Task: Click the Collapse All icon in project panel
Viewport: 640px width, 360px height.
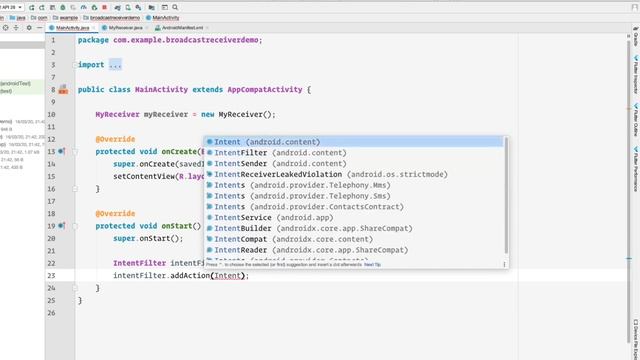Action: coord(16,28)
